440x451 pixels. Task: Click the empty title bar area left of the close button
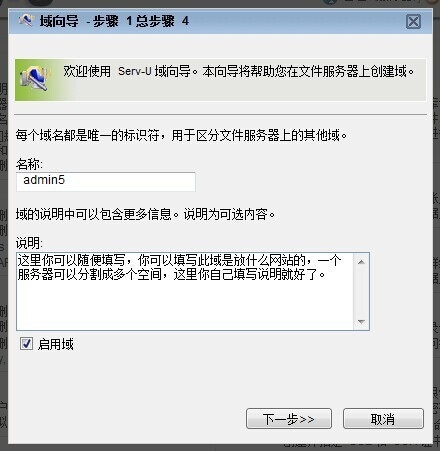point(297,21)
